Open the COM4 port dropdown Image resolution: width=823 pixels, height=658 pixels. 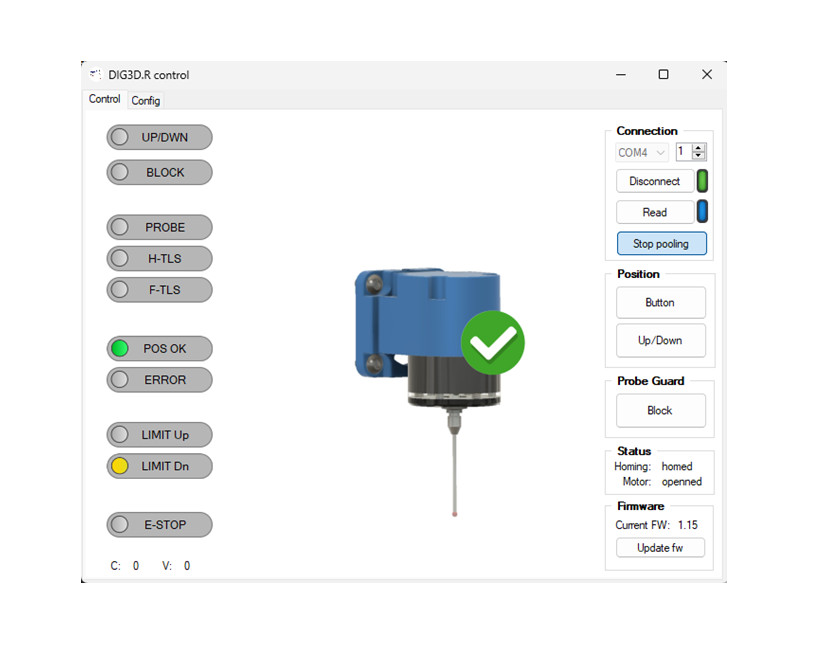[642, 153]
